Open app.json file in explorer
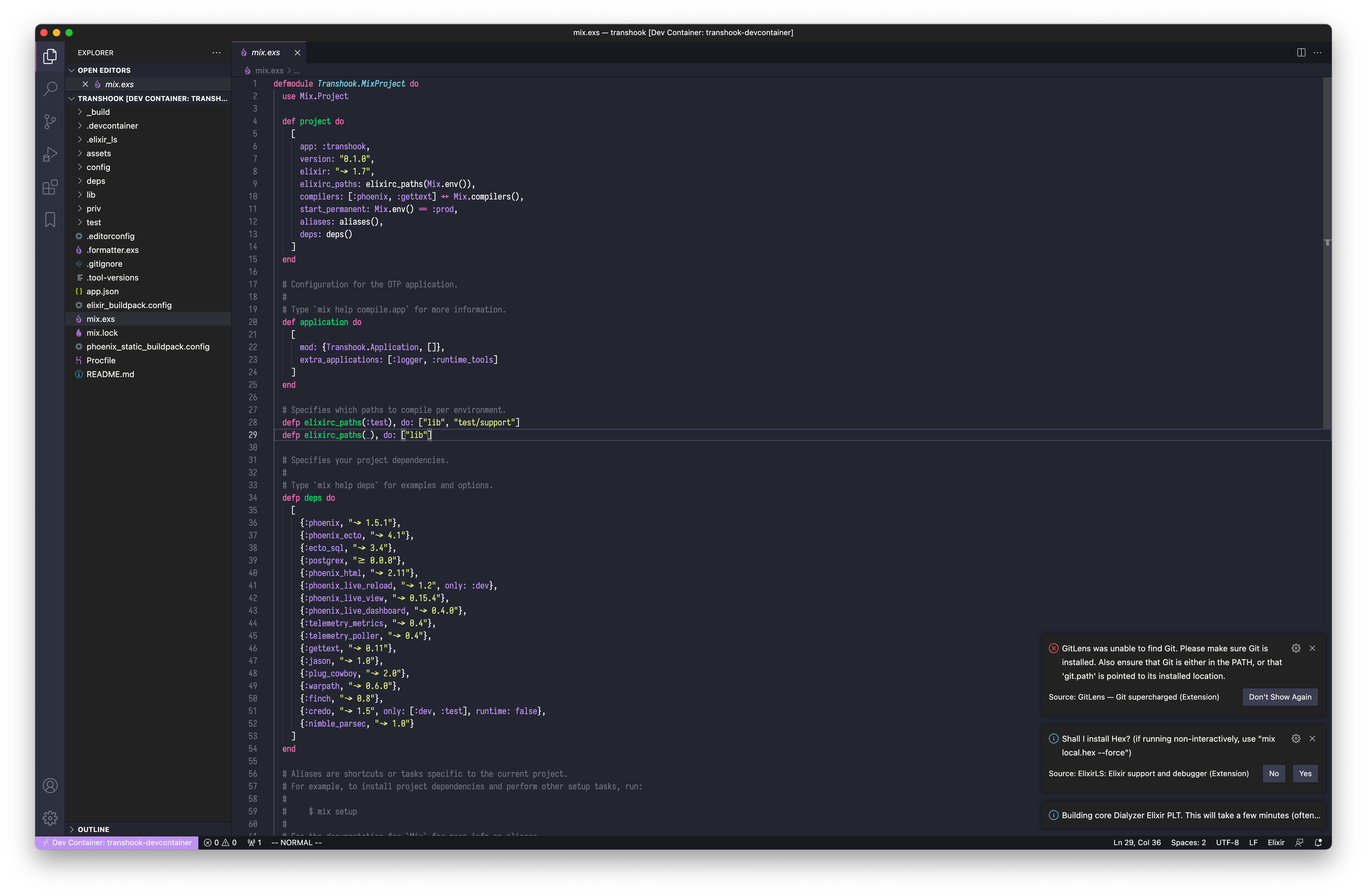This screenshot has height=896, width=1367. 148,291
